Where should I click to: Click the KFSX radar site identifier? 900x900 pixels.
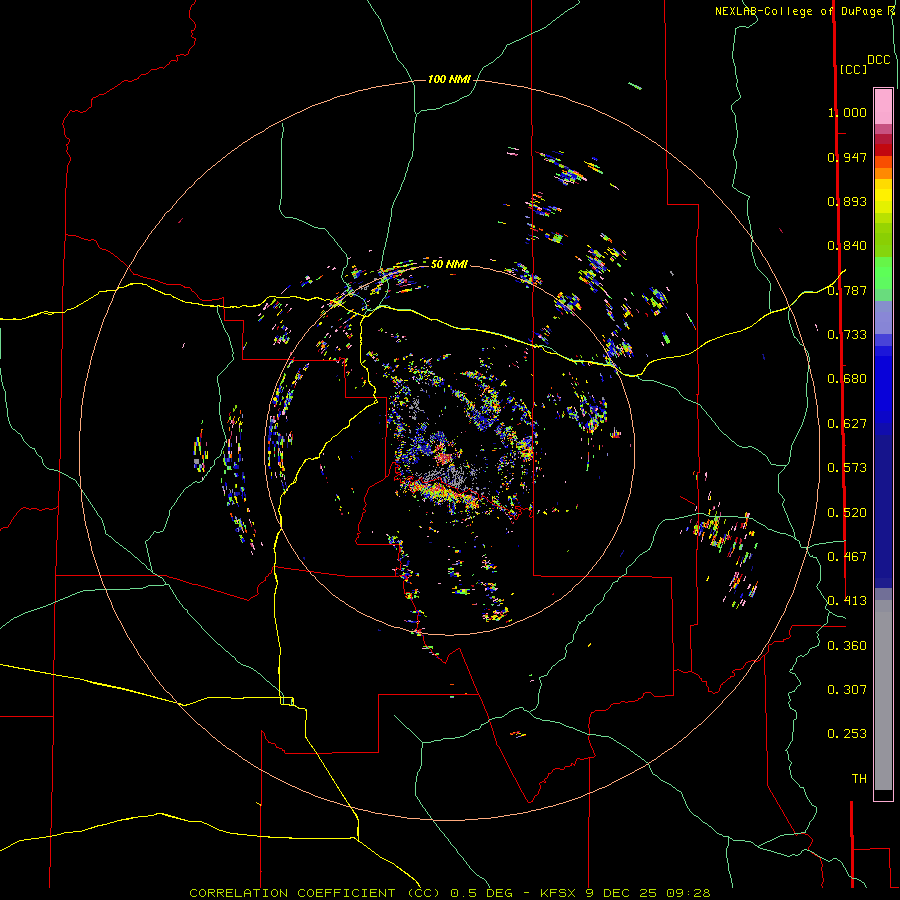coord(559,893)
